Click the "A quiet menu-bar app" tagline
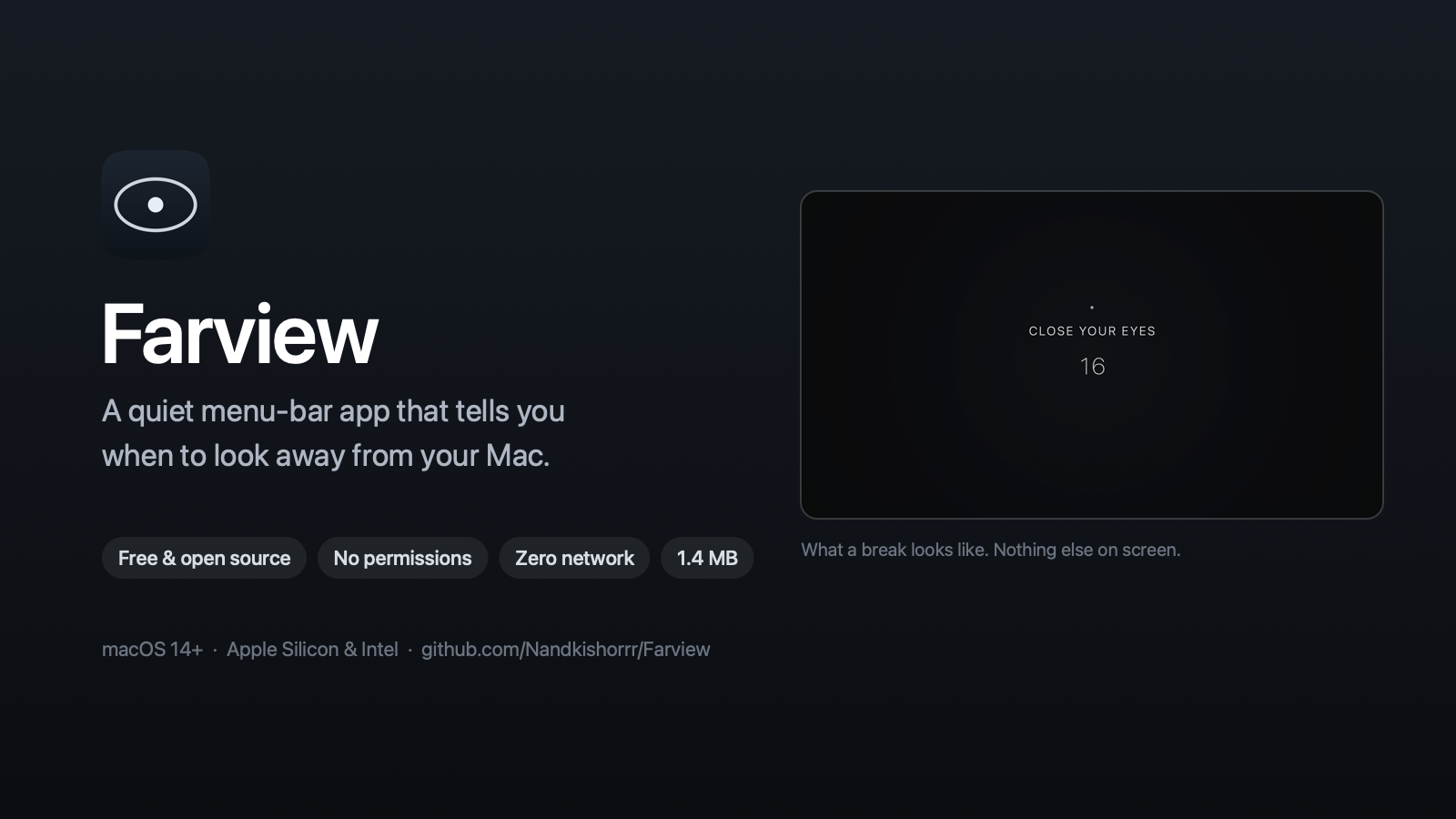This screenshot has height=819, width=1456. (x=333, y=433)
